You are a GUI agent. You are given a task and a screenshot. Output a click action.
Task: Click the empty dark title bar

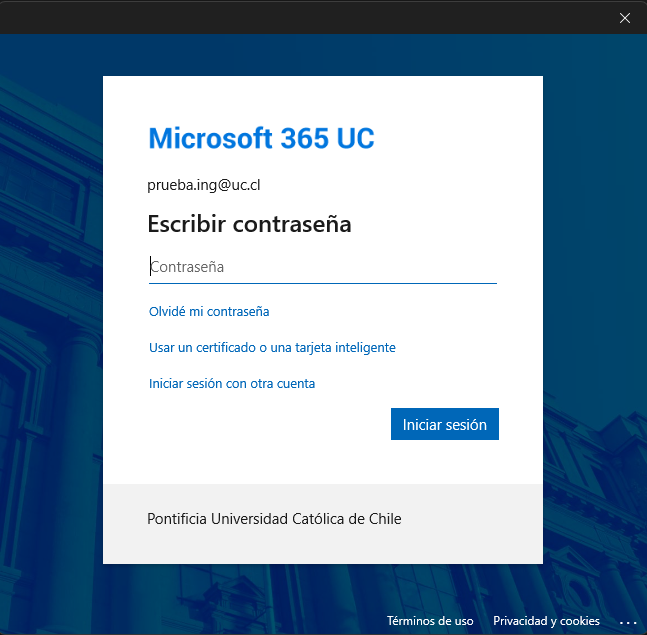pyautogui.click(x=300, y=17)
